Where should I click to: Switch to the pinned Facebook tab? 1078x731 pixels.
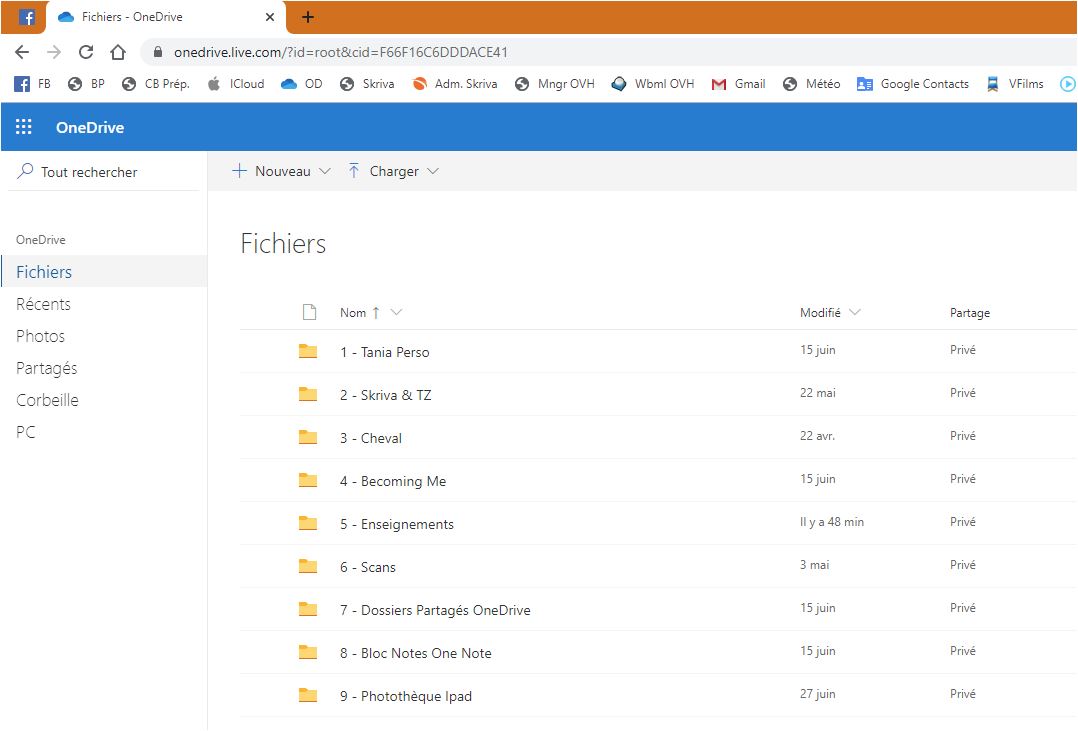click(26, 17)
